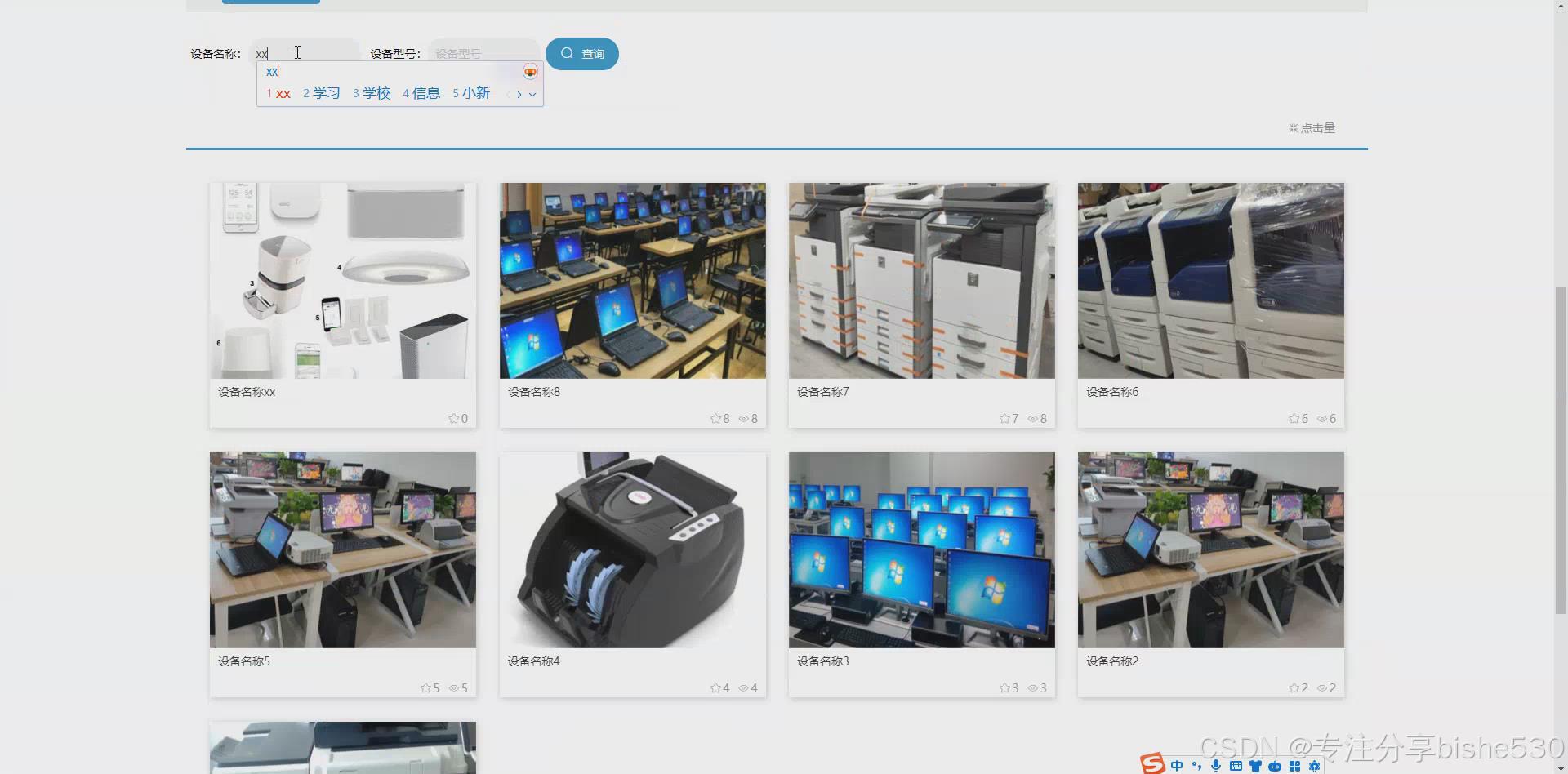Choose IME candidate 3 学校
Viewport: 1568px width, 774px height.
click(372, 93)
